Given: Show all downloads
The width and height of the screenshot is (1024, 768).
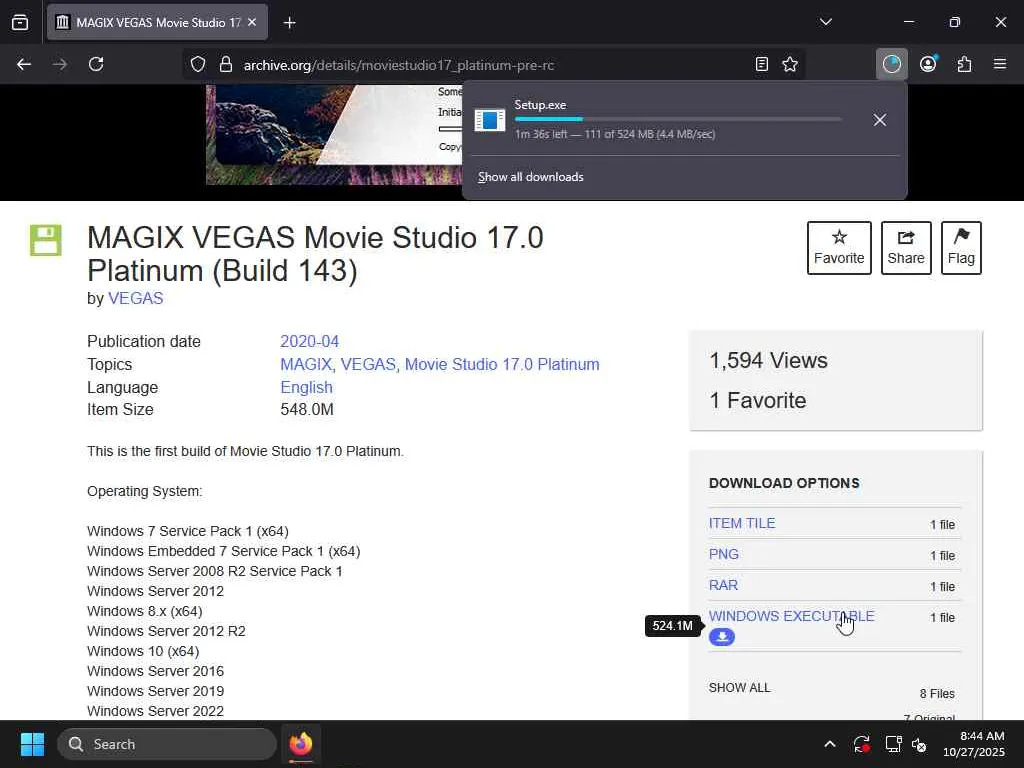Looking at the screenshot, I should tap(530, 177).
